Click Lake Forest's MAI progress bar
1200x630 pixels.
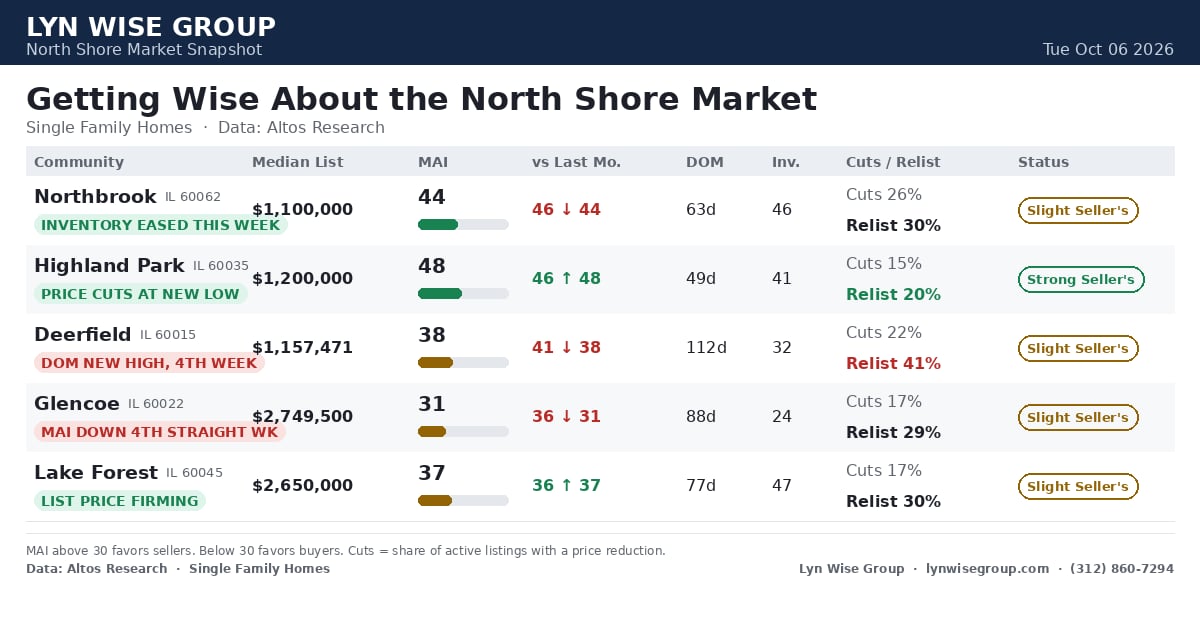(x=463, y=501)
